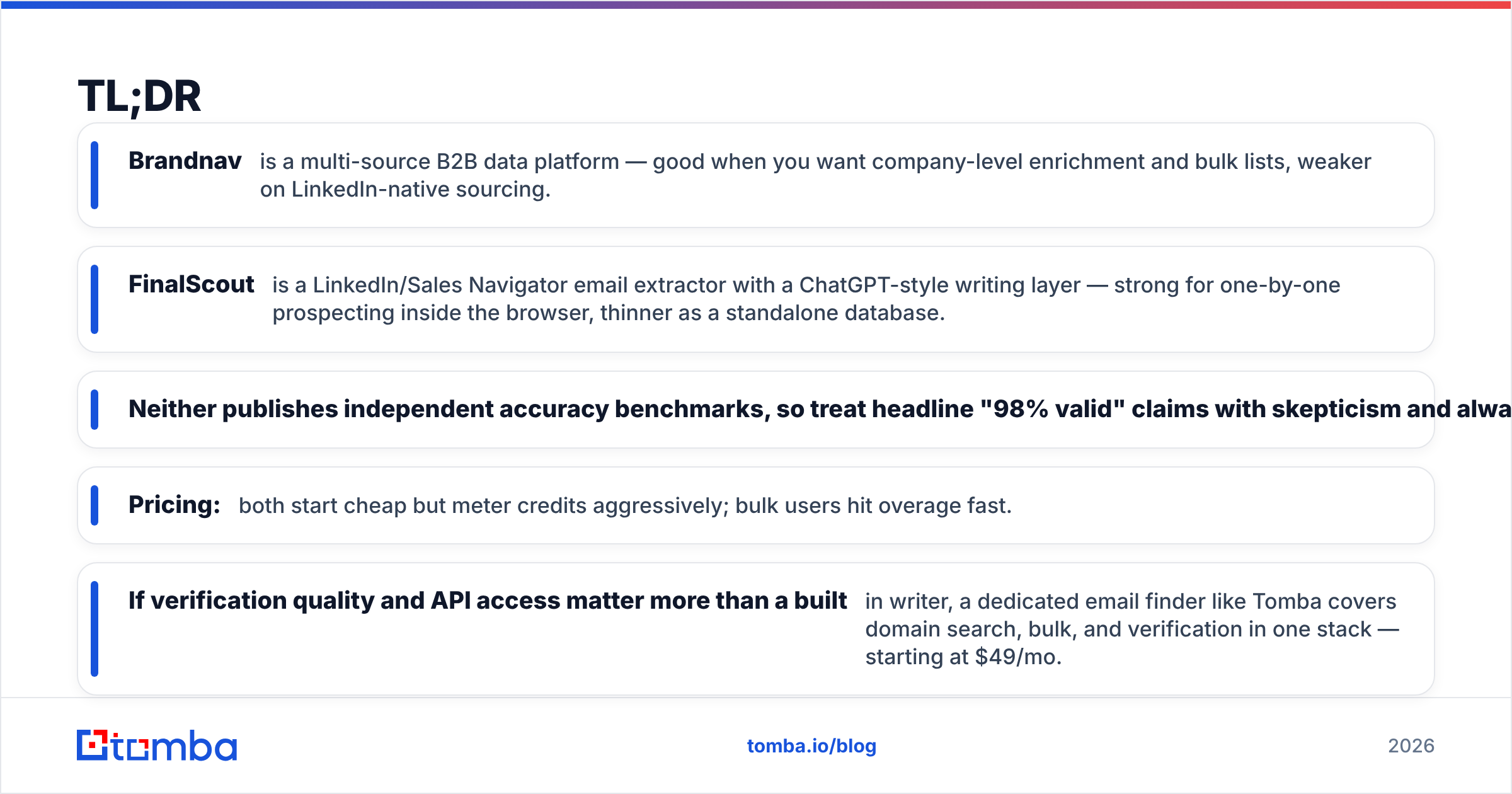Click the red square in Tomba logo
This screenshot has height=794, width=1512.
[93, 745]
